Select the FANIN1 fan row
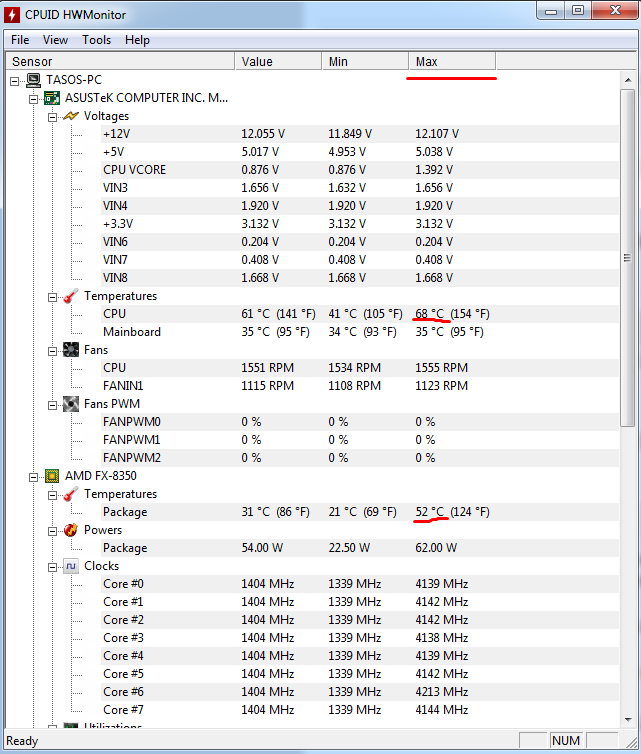The width and height of the screenshot is (641, 754). (360, 386)
